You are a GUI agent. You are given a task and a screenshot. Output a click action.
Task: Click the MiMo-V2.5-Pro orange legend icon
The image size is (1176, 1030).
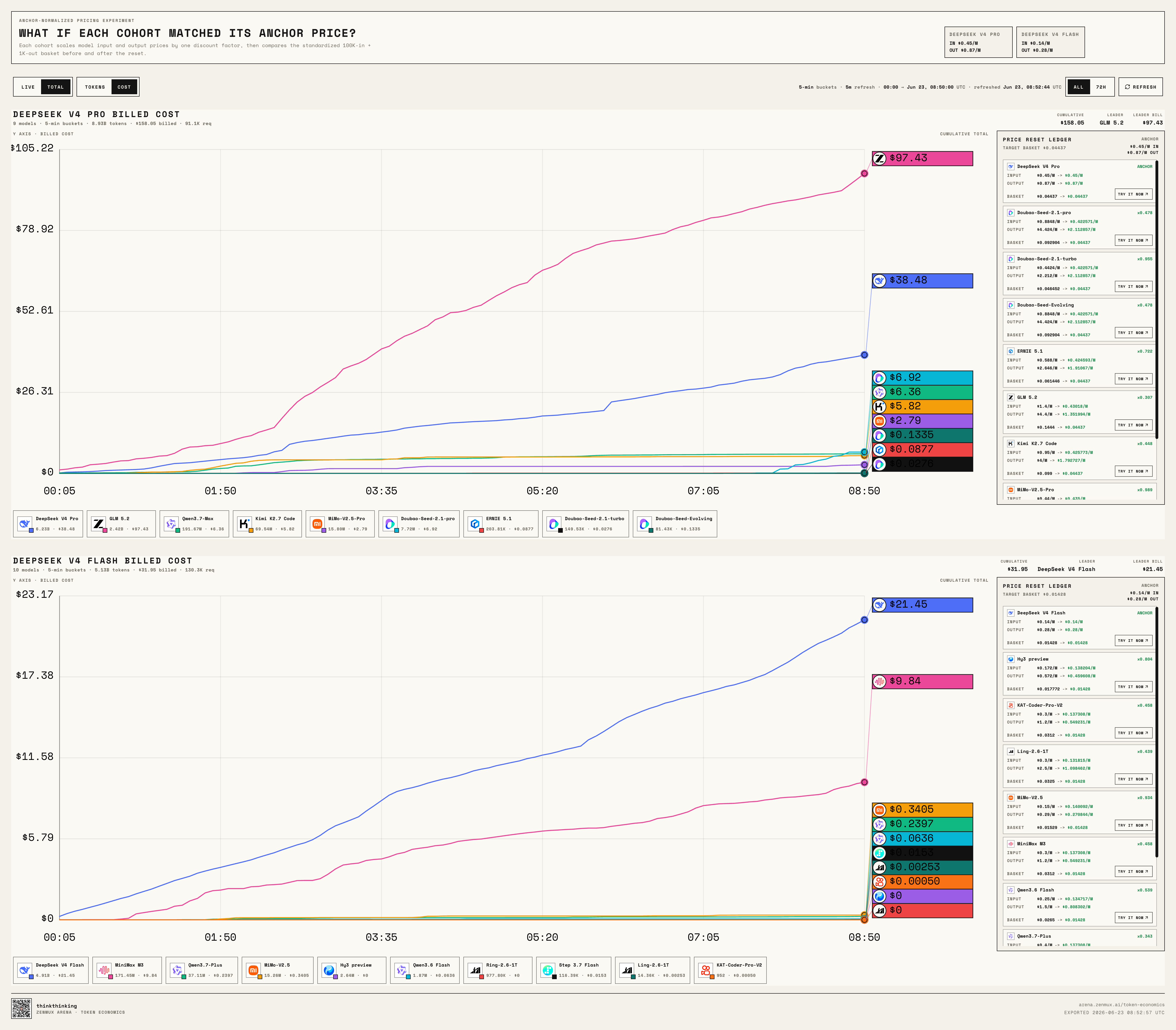(x=317, y=524)
